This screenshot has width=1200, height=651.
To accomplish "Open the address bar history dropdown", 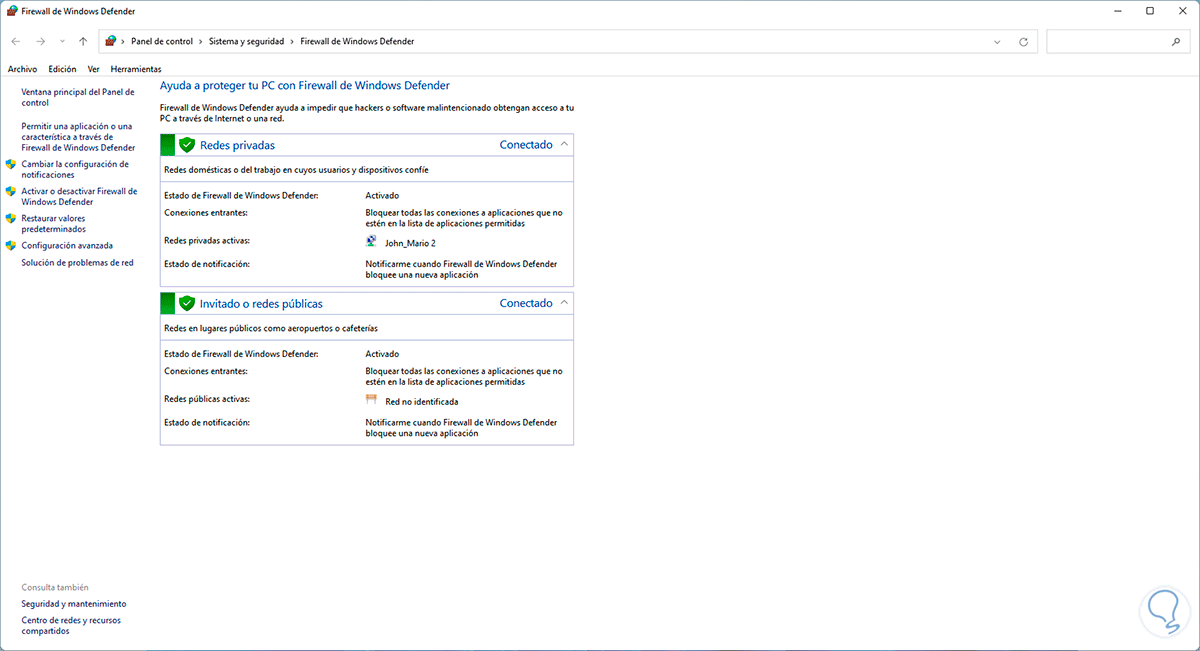I will point(997,42).
